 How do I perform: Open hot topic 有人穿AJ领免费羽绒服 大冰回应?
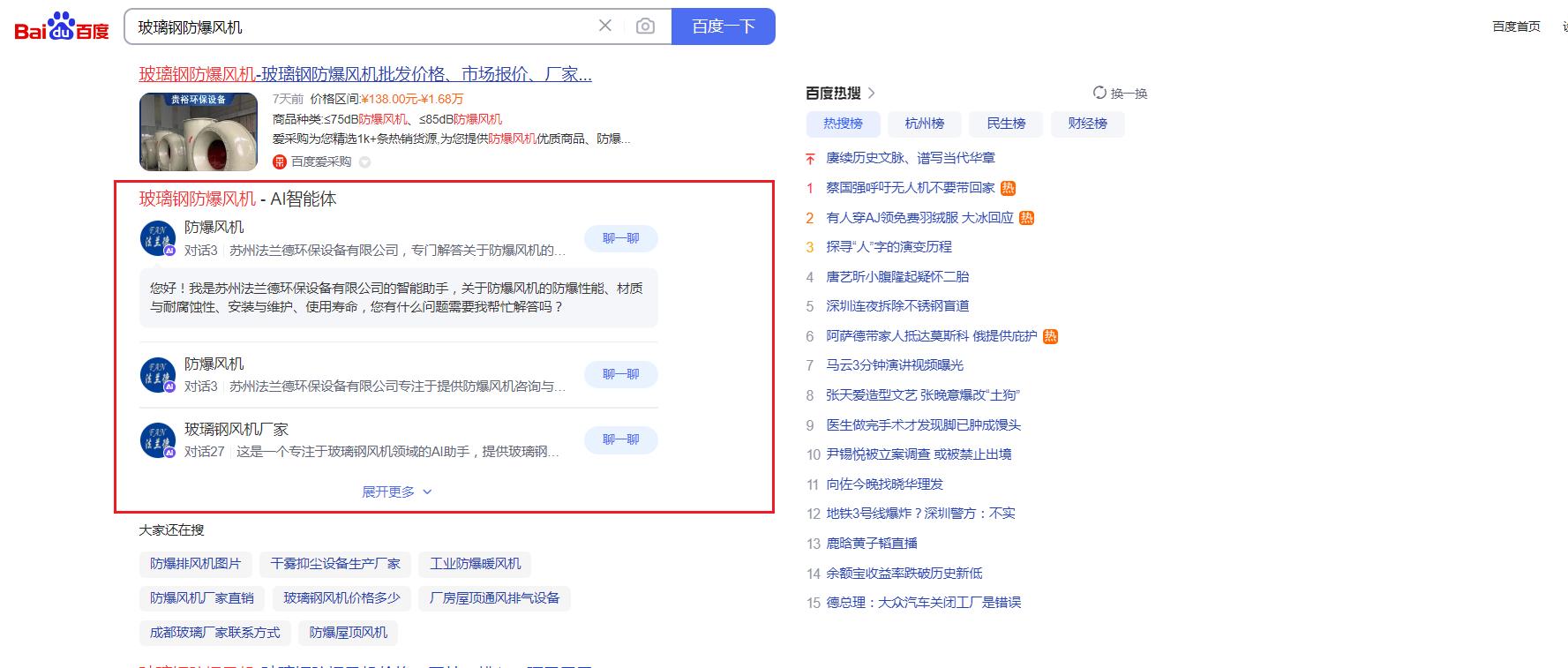[919, 218]
